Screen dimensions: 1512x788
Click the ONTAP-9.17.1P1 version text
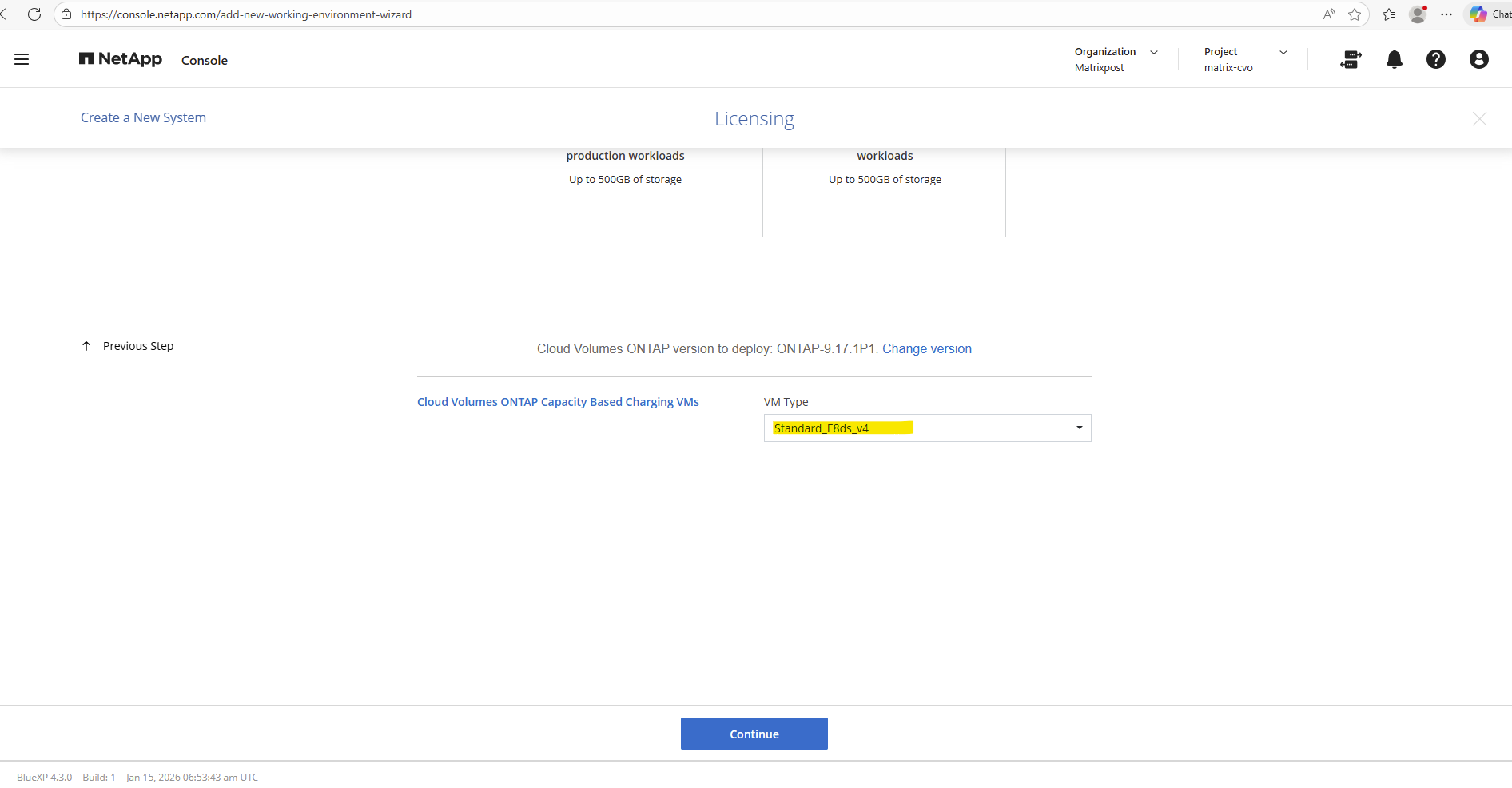826,348
